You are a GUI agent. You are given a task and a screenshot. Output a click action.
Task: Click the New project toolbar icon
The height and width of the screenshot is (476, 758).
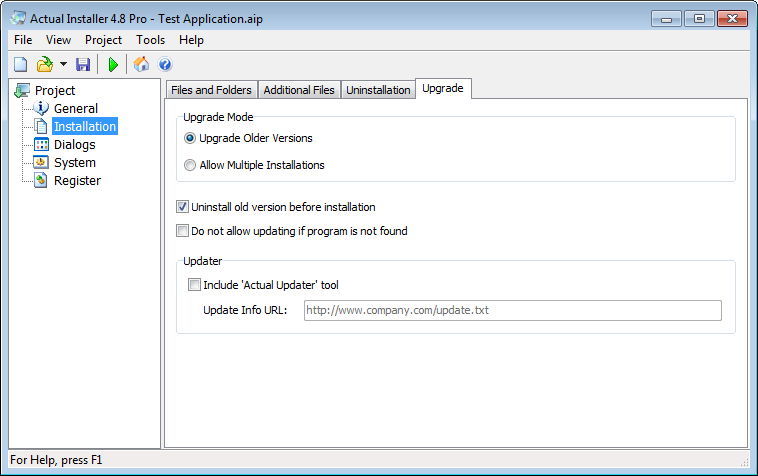20,64
